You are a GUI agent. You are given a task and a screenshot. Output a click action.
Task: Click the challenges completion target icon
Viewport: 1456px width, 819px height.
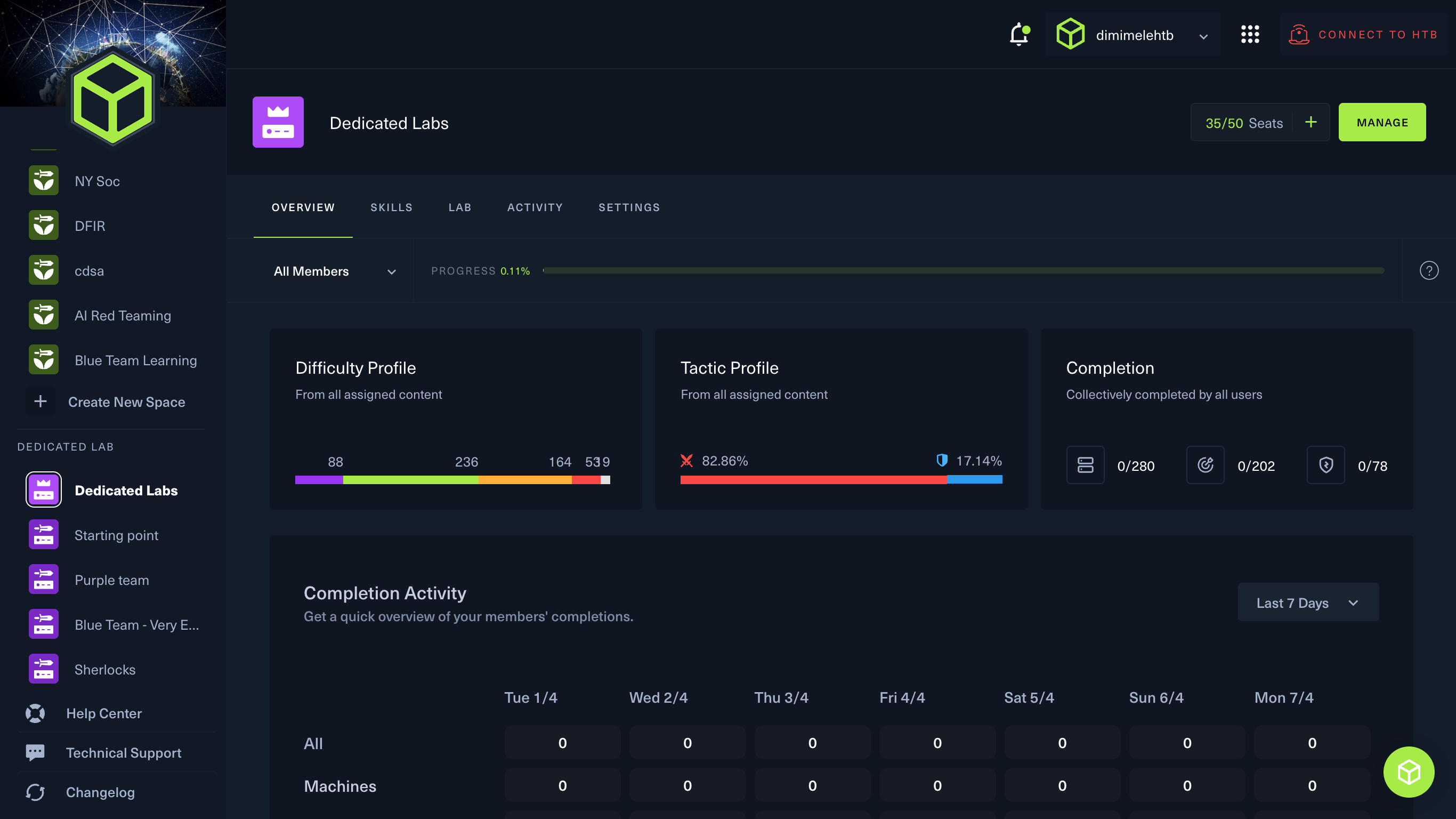(1206, 465)
